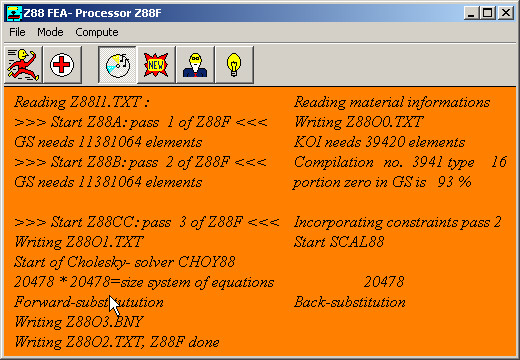The width and height of the screenshot is (520, 360).
Task: Open the Mode menu
Action: click(x=50, y=32)
